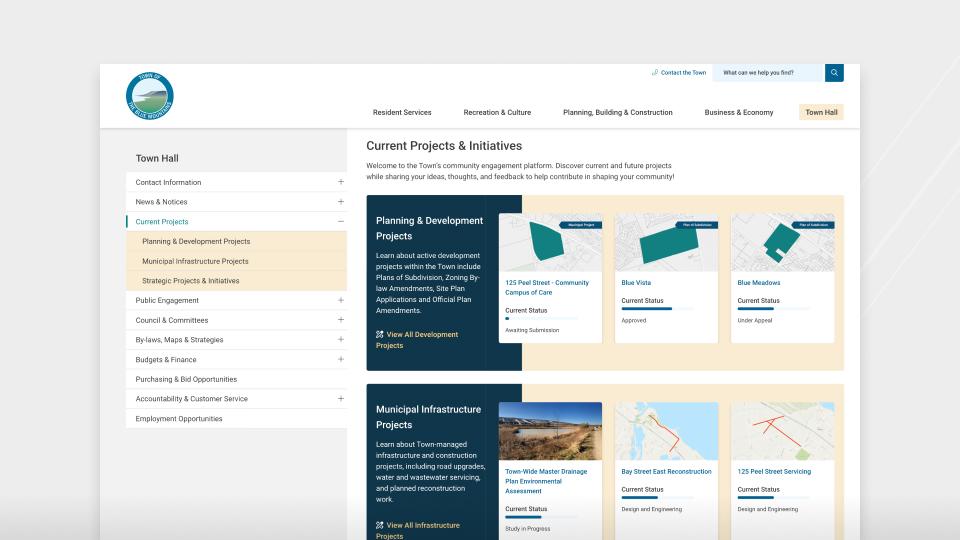The height and width of the screenshot is (540, 960).
Task: Go to Municipal Infrastructure Projects in sidebar
Action: (195, 261)
